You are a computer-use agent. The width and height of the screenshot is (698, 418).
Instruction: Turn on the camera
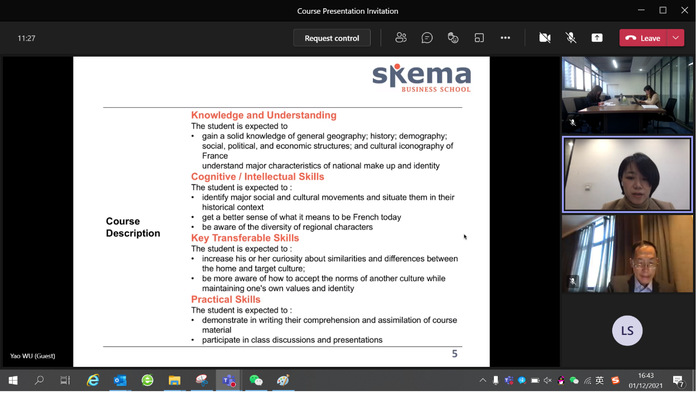(x=545, y=38)
